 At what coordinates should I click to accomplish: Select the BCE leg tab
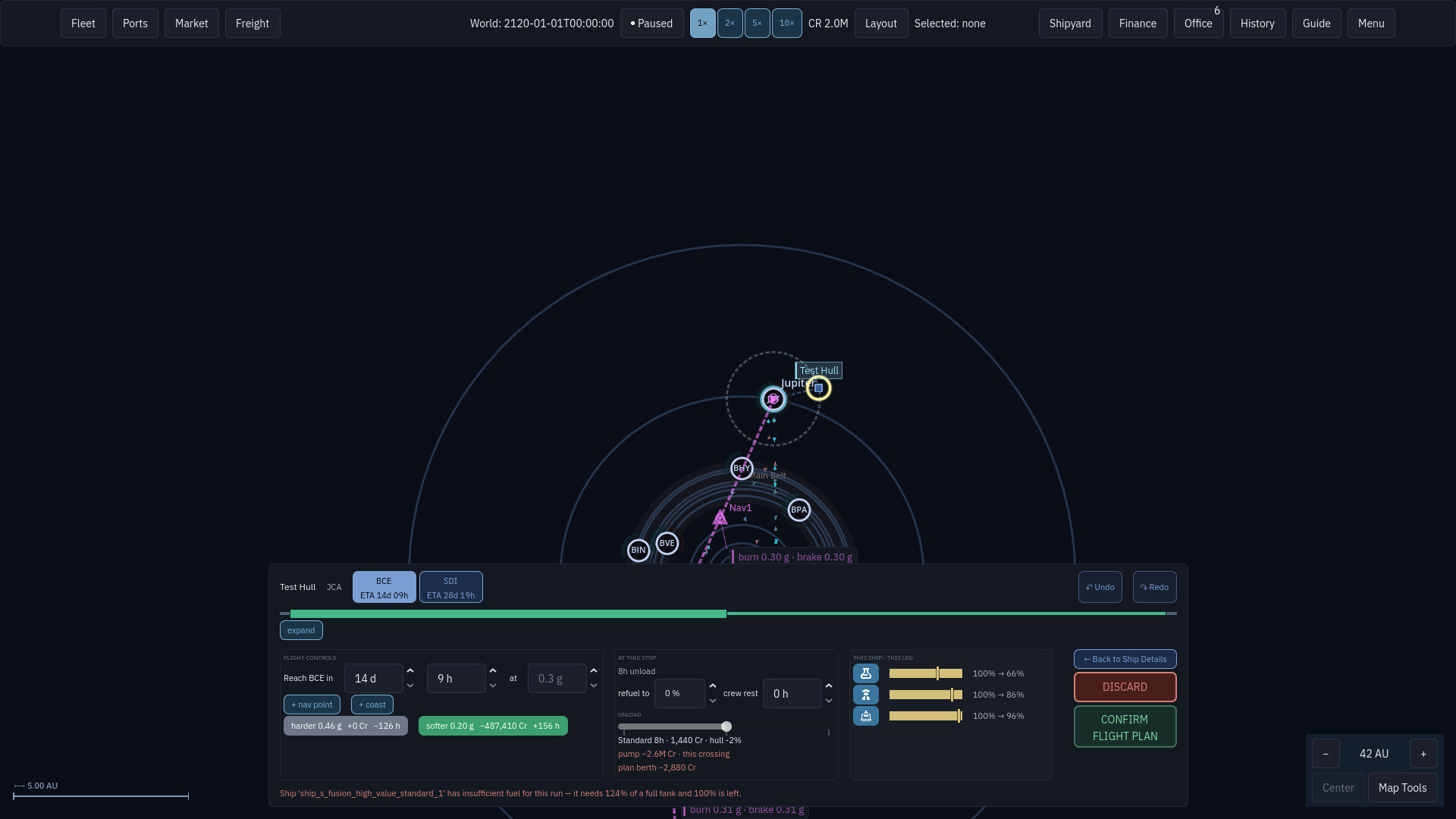tap(384, 587)
